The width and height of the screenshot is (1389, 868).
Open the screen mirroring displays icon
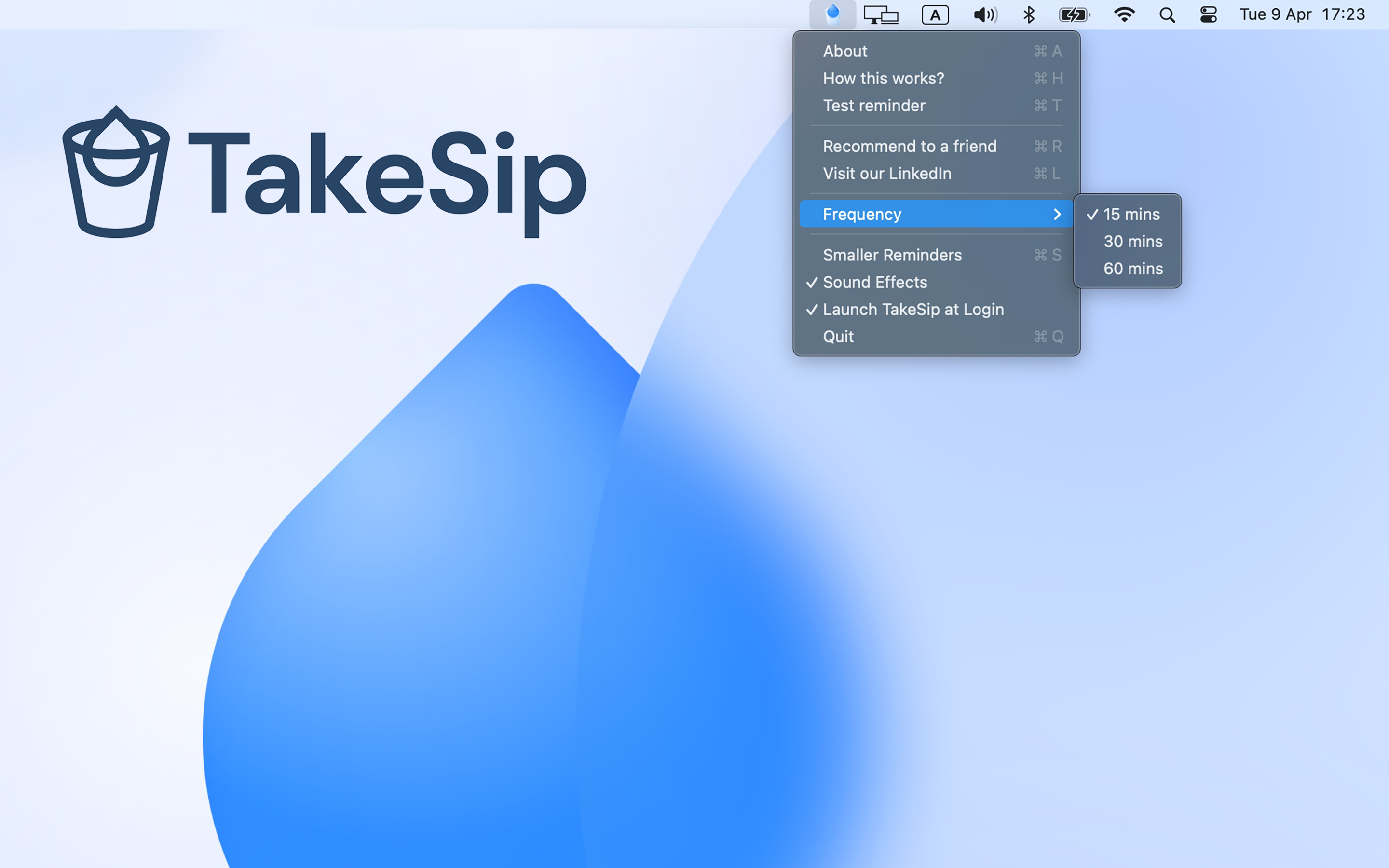(x=881, y=15)
